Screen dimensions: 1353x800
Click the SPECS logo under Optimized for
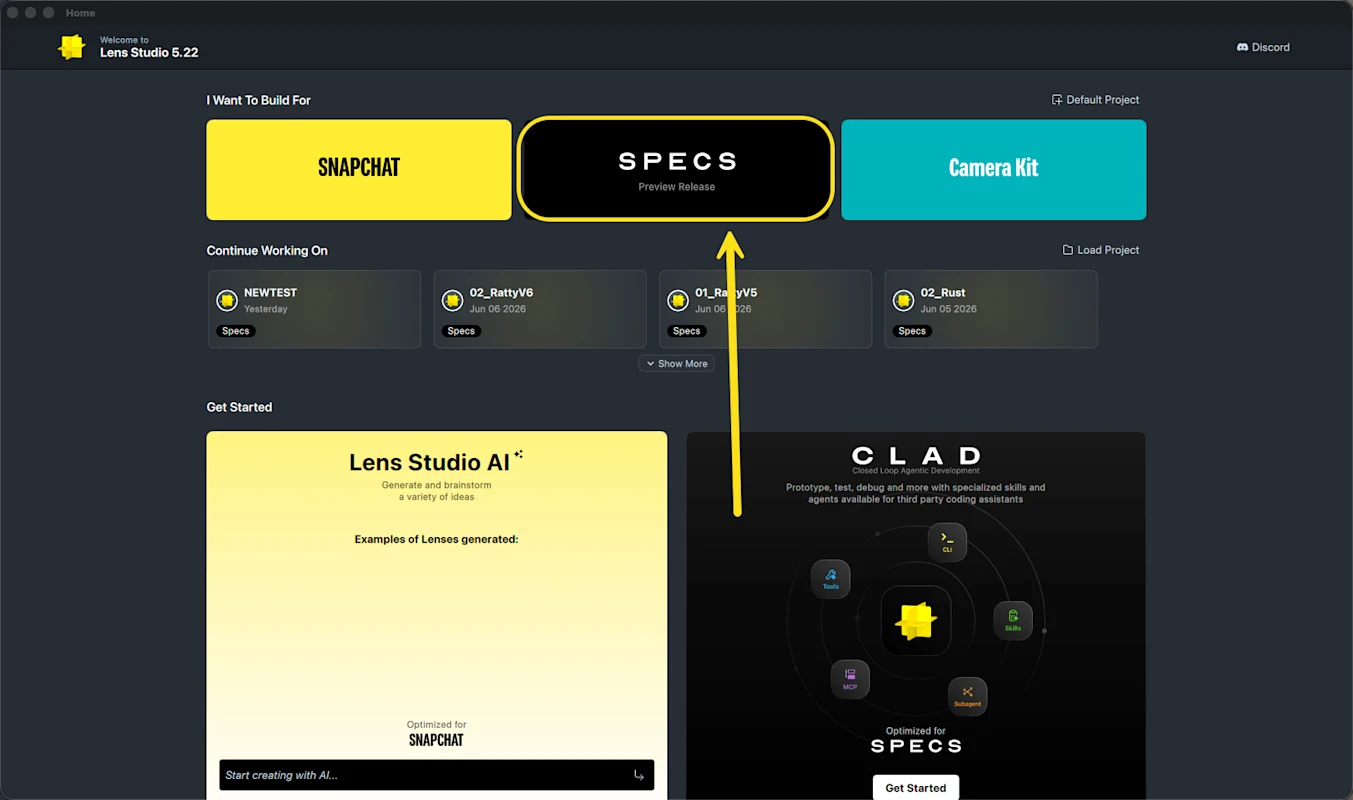[916, 746]
